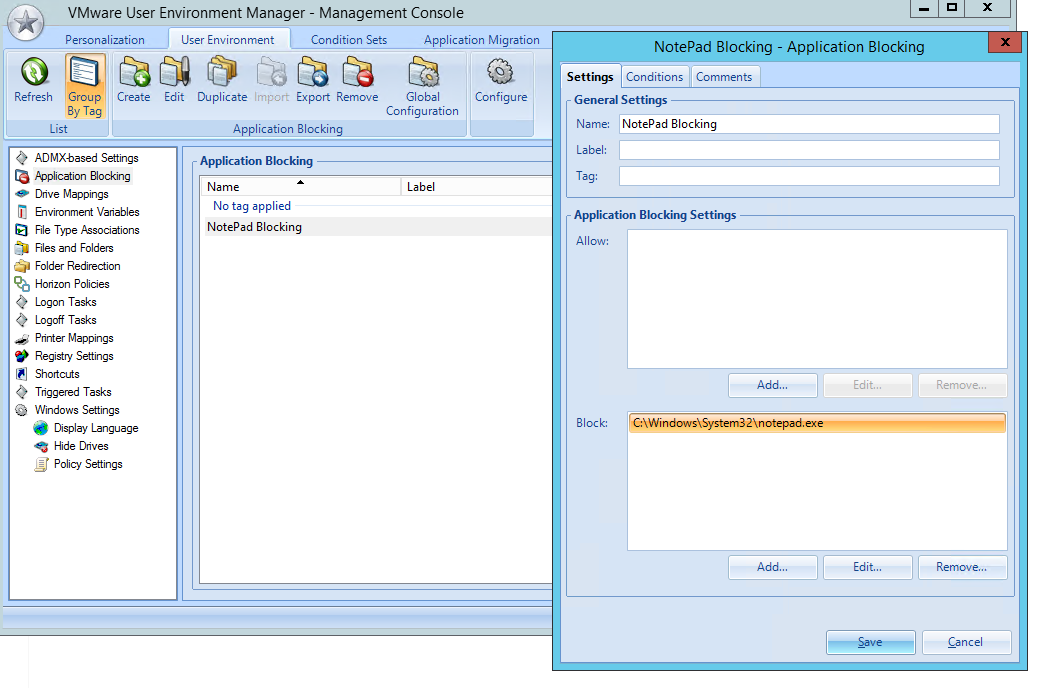
Task: Select the NotePad Blocking row in the list
Action: pos(376,227)
